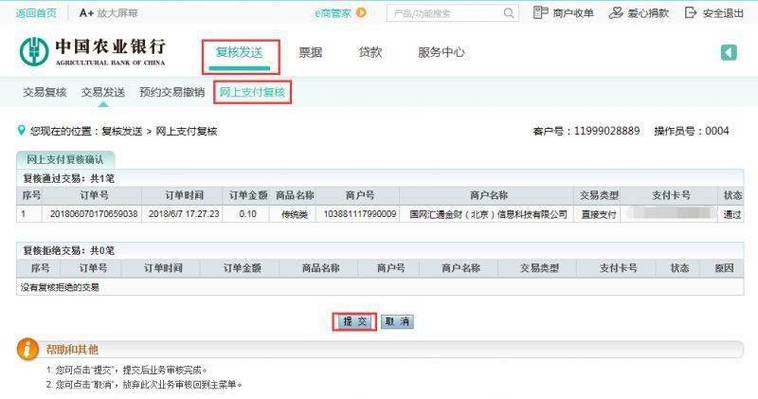758x399 pixels.
Task: Click the 传统类 product name cell
Action: point(294,214)
